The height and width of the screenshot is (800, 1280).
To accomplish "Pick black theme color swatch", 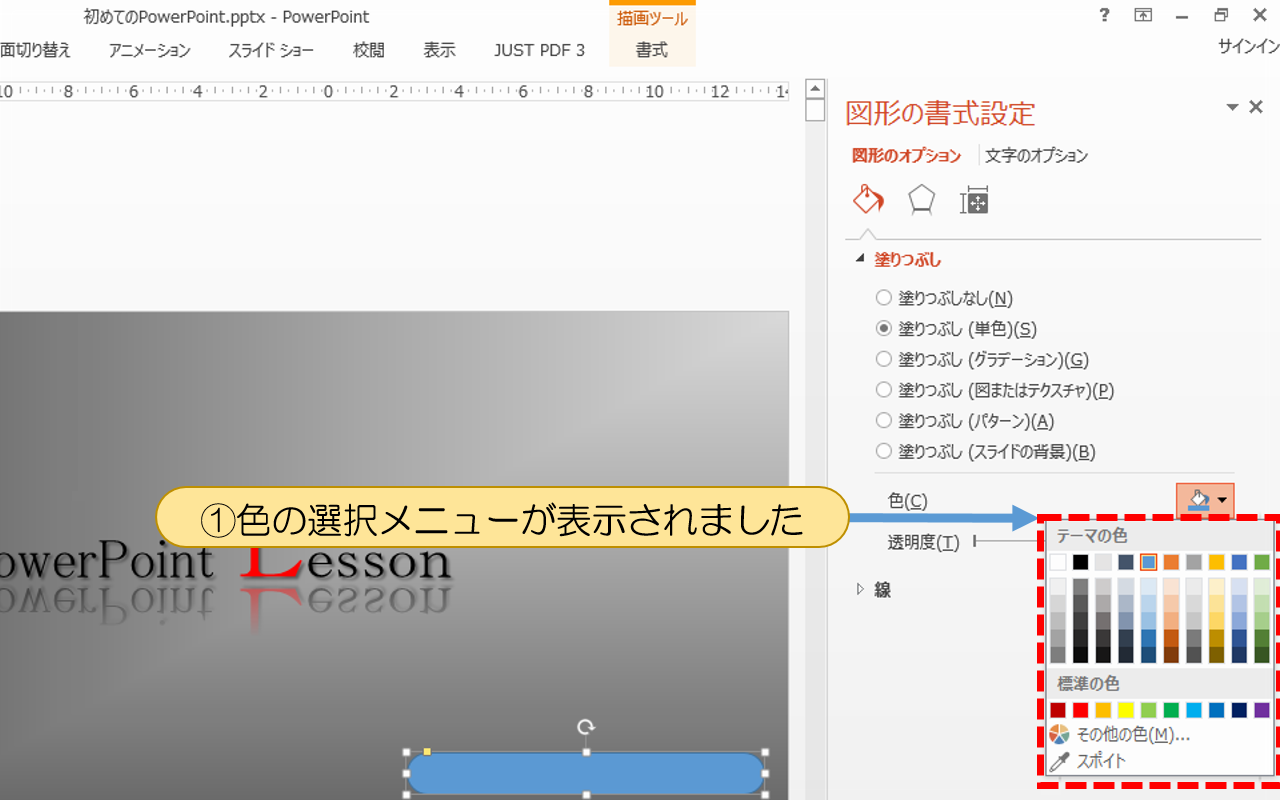I will 1081,562.
